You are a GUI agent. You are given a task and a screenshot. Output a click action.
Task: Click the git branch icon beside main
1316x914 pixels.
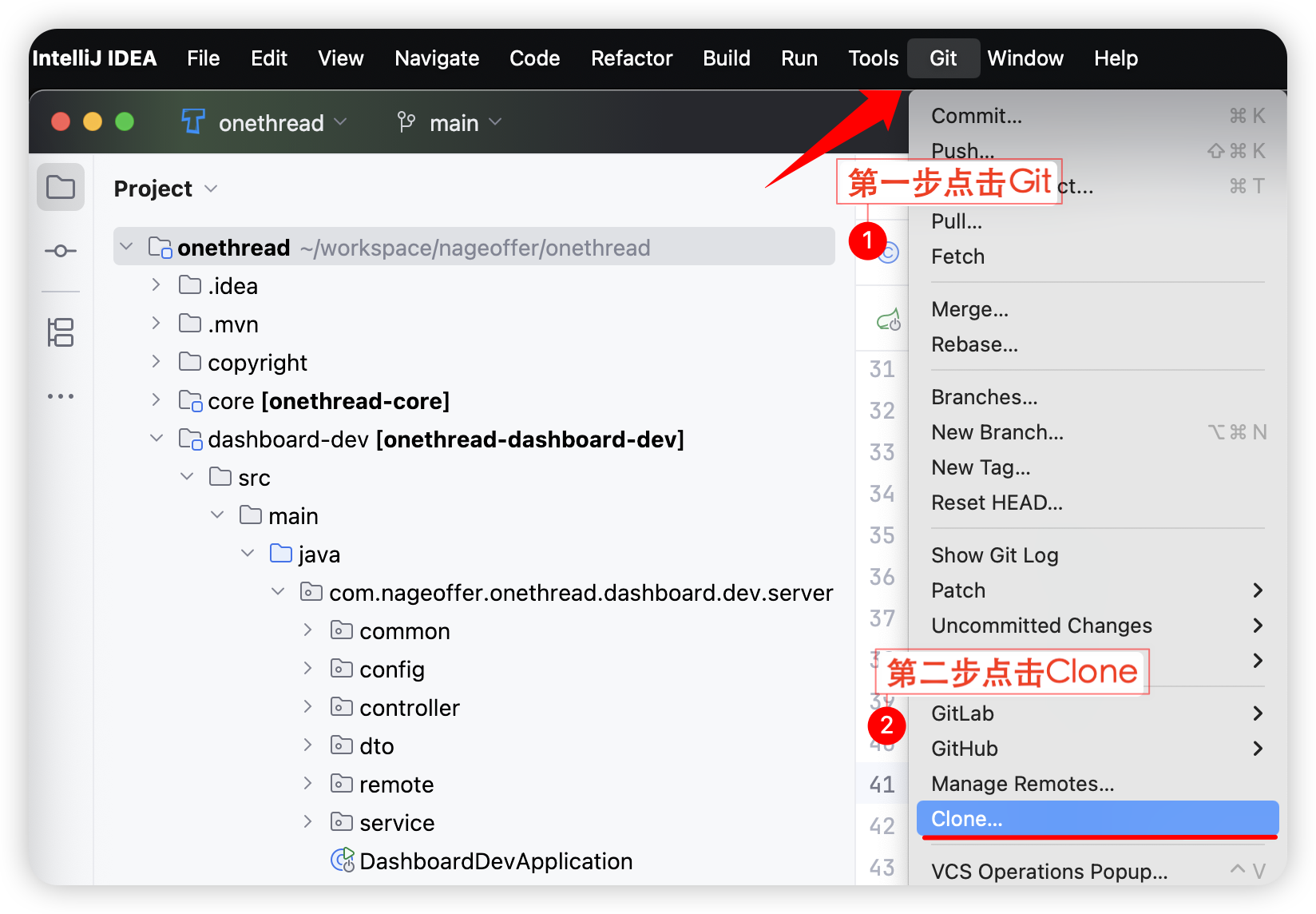point(406,122)
